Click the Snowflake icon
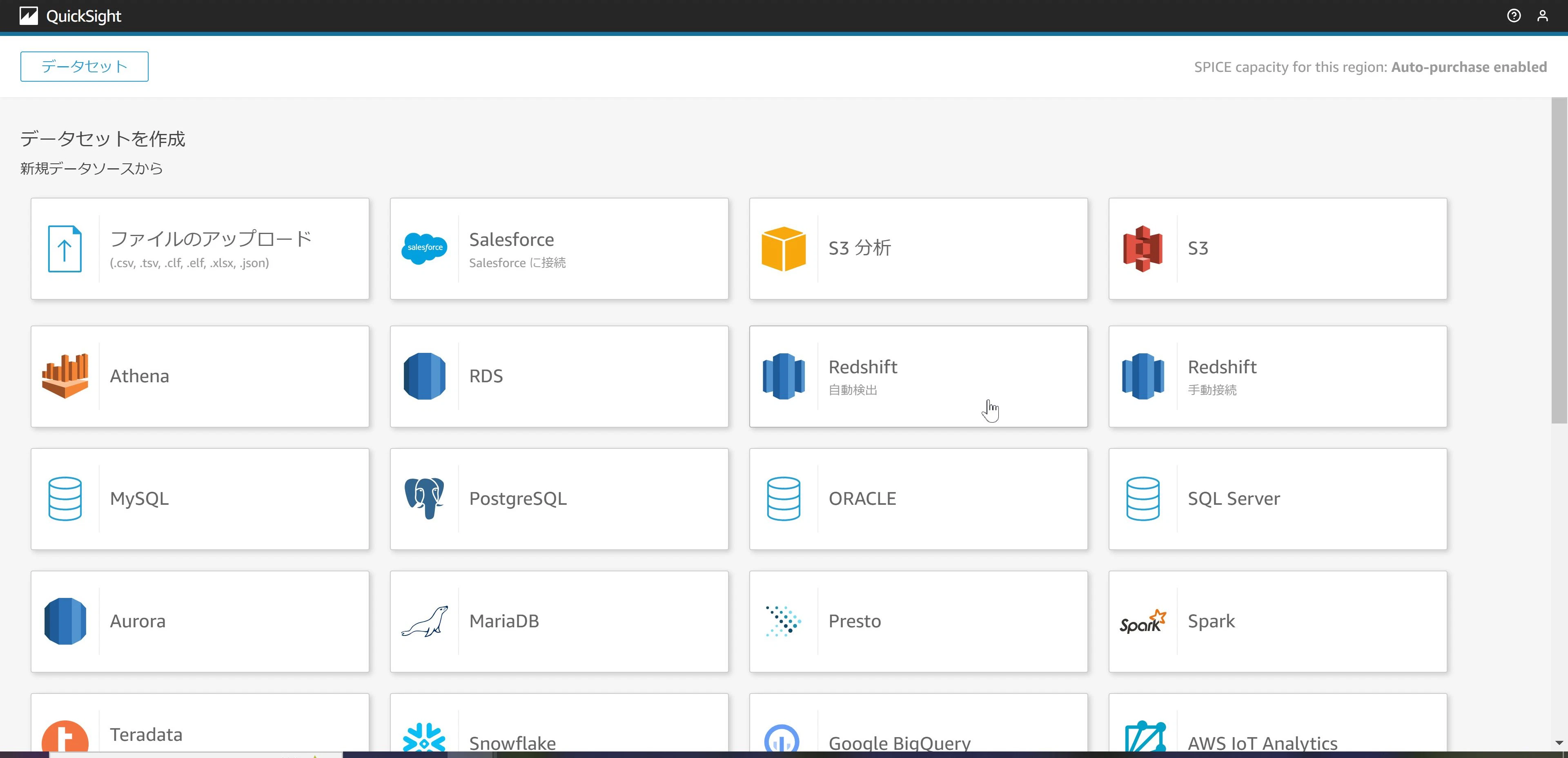 pyautogui.click(x=425, y=737)
